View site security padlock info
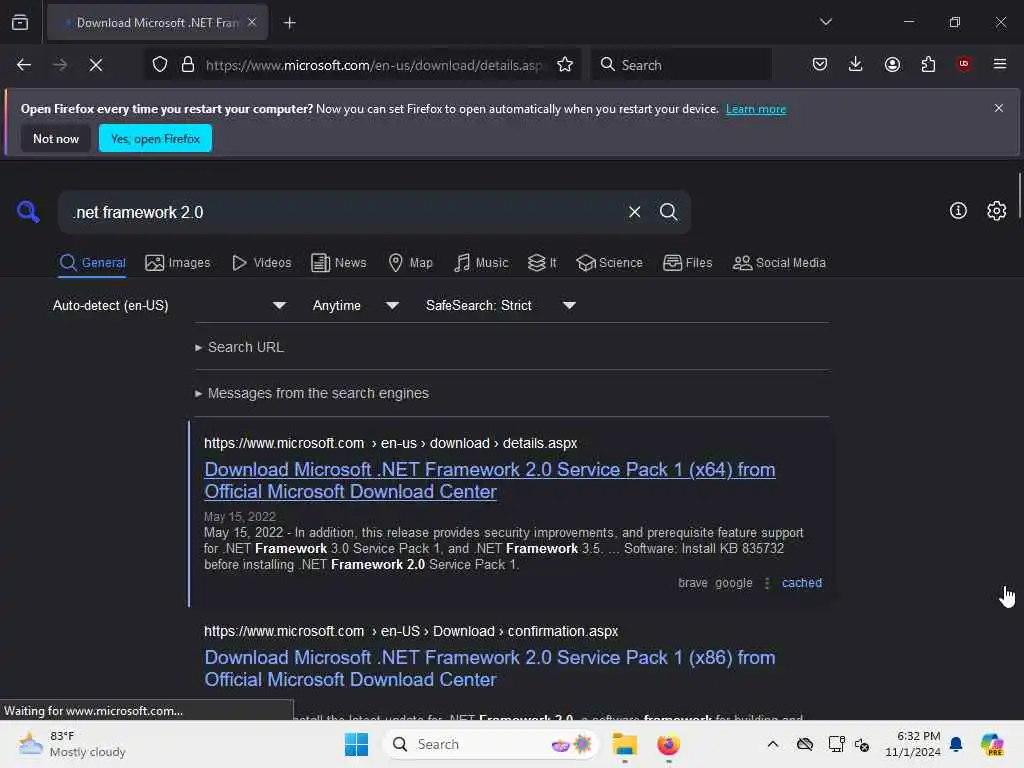The width and height of the screenshot is (1024, 768). coord(188,65)
